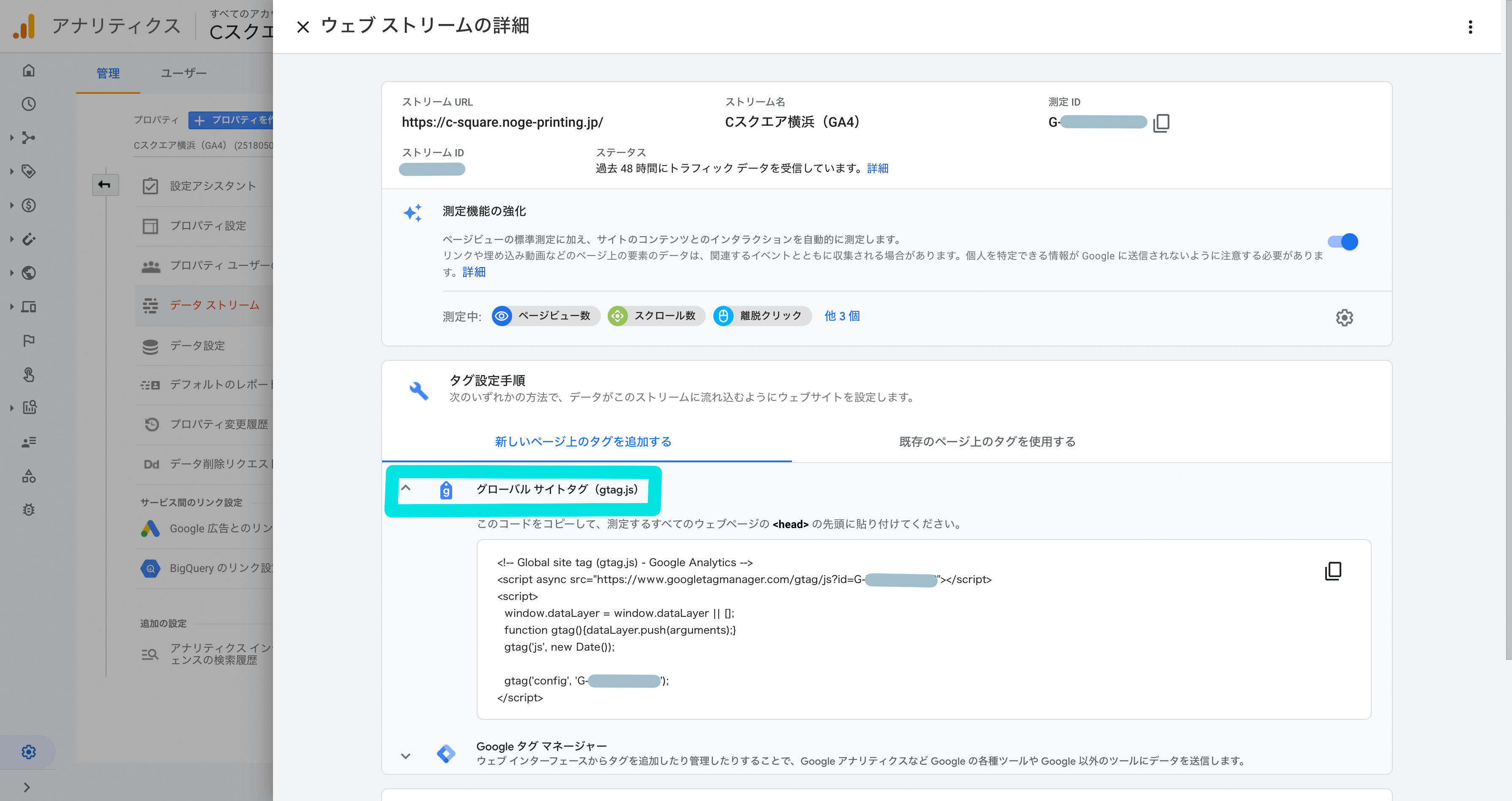Open Conversions flag sidebar icon

tap(28, 341)
